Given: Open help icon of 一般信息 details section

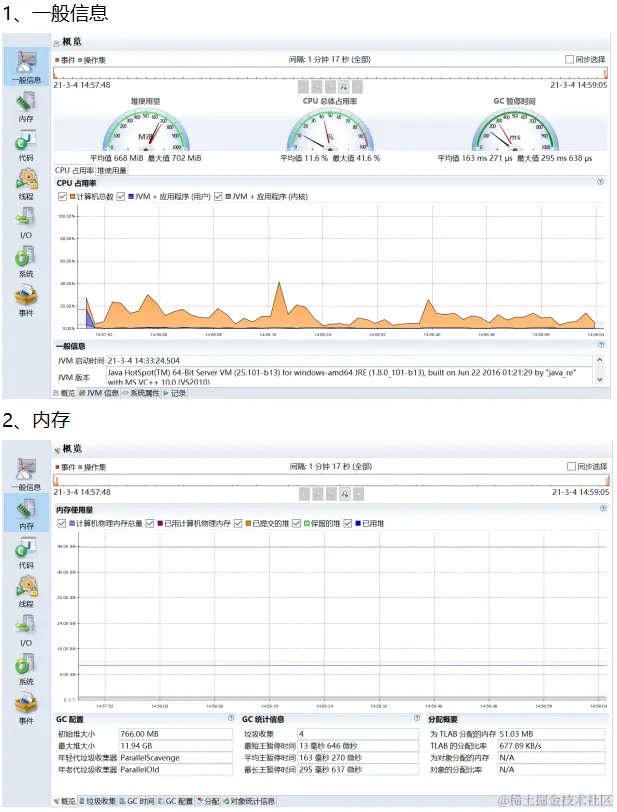Looking at the screenshot, I should pyautogui.click(x=601, y=345).
